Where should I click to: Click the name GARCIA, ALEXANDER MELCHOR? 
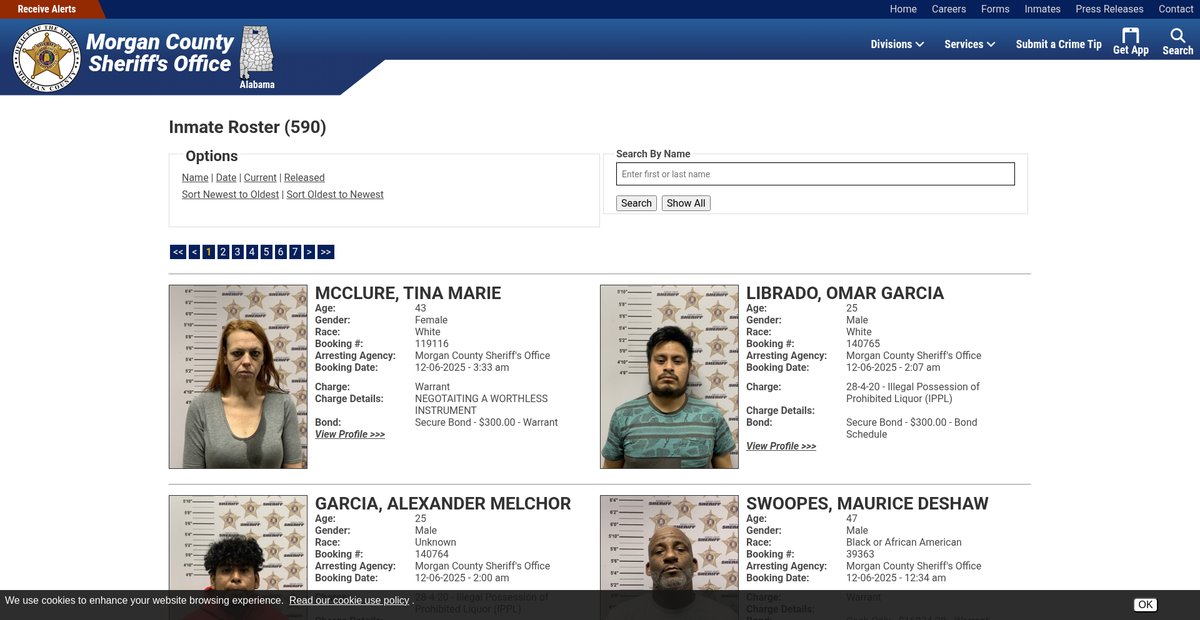(443, 504)
